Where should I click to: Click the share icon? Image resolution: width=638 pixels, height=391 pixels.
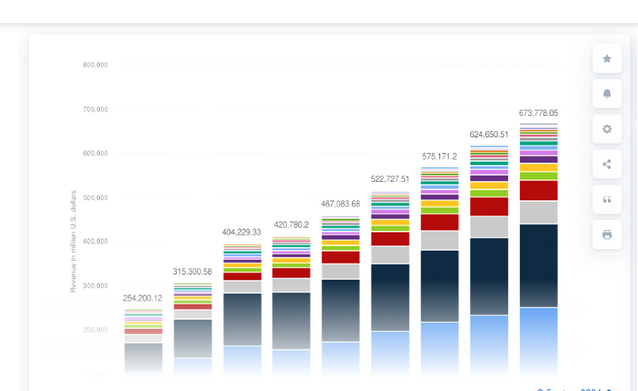tap(607, 164)
